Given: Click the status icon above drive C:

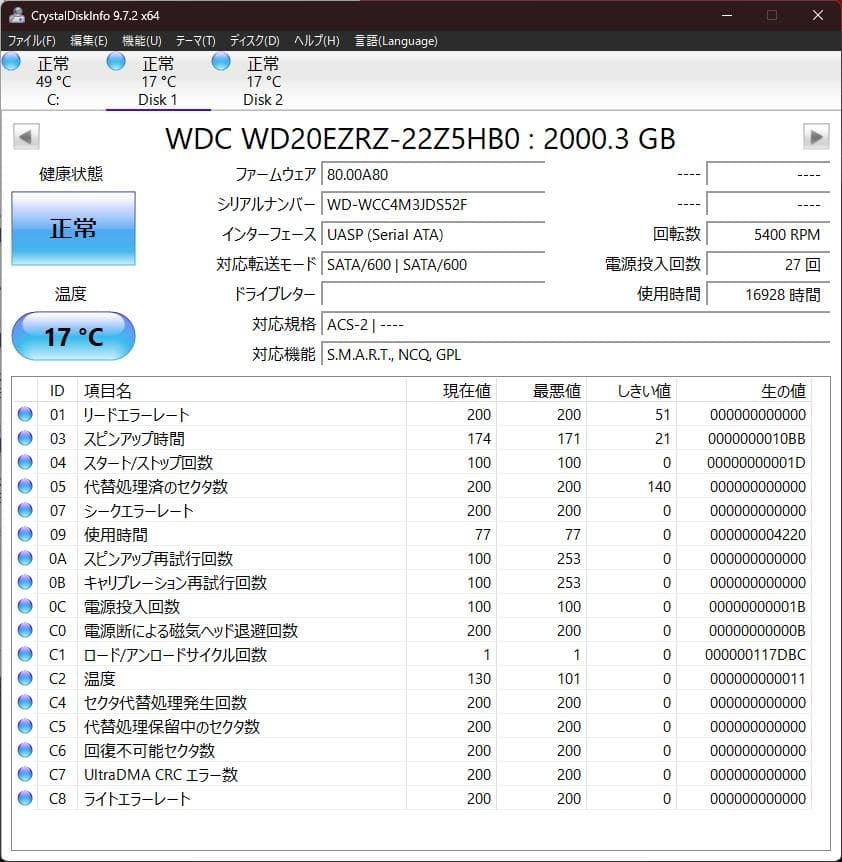Looking at the screenshot, I should pyautogui.click(x=11, y=61).
